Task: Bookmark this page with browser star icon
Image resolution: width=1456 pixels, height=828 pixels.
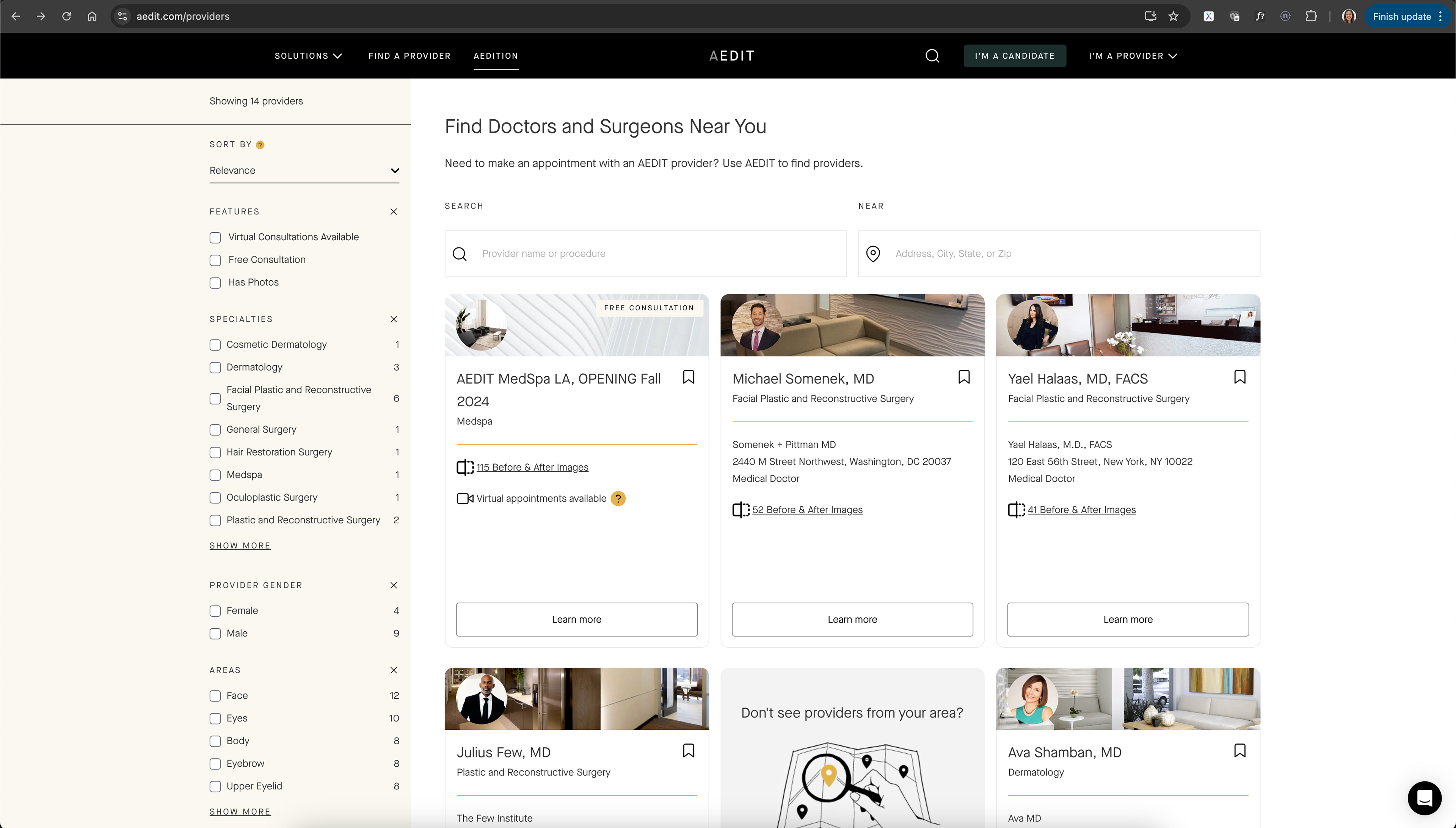Action: (1173, 17)
